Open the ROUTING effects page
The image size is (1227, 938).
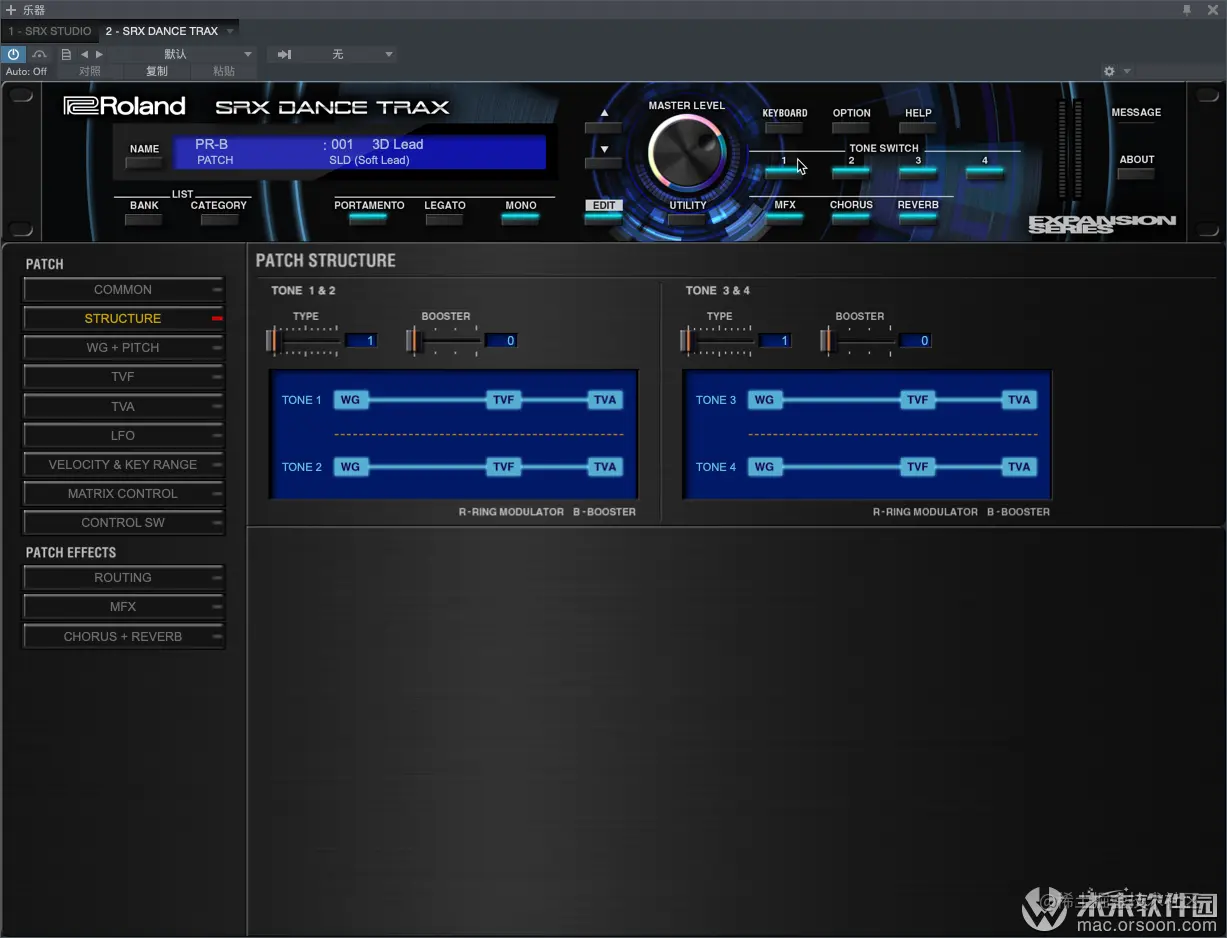click(x=123, y=578)
